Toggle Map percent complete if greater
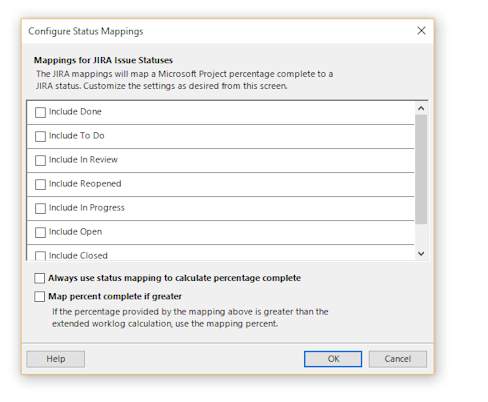 39,296
